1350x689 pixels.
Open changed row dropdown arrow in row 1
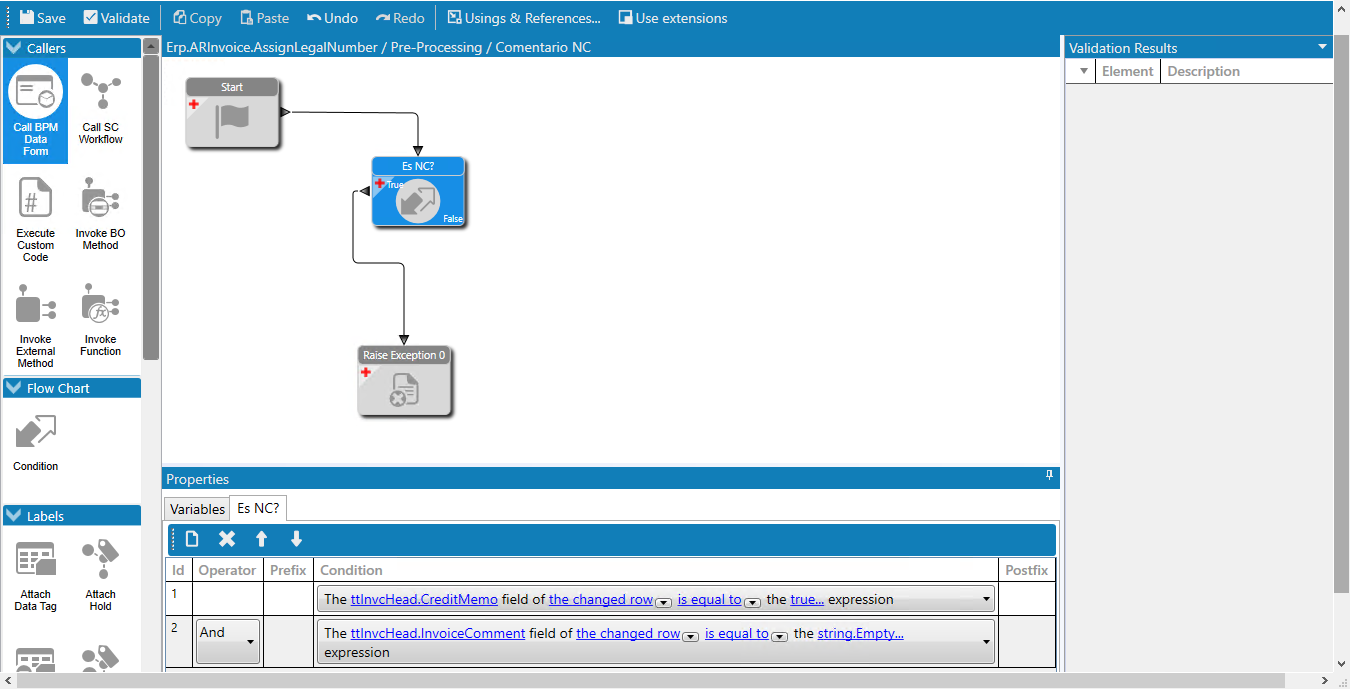point(662,602)
